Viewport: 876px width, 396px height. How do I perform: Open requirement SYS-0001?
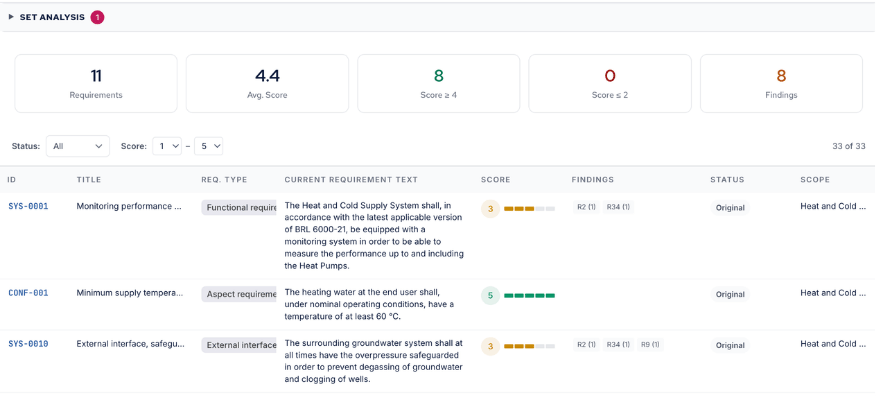click(28, 207)
